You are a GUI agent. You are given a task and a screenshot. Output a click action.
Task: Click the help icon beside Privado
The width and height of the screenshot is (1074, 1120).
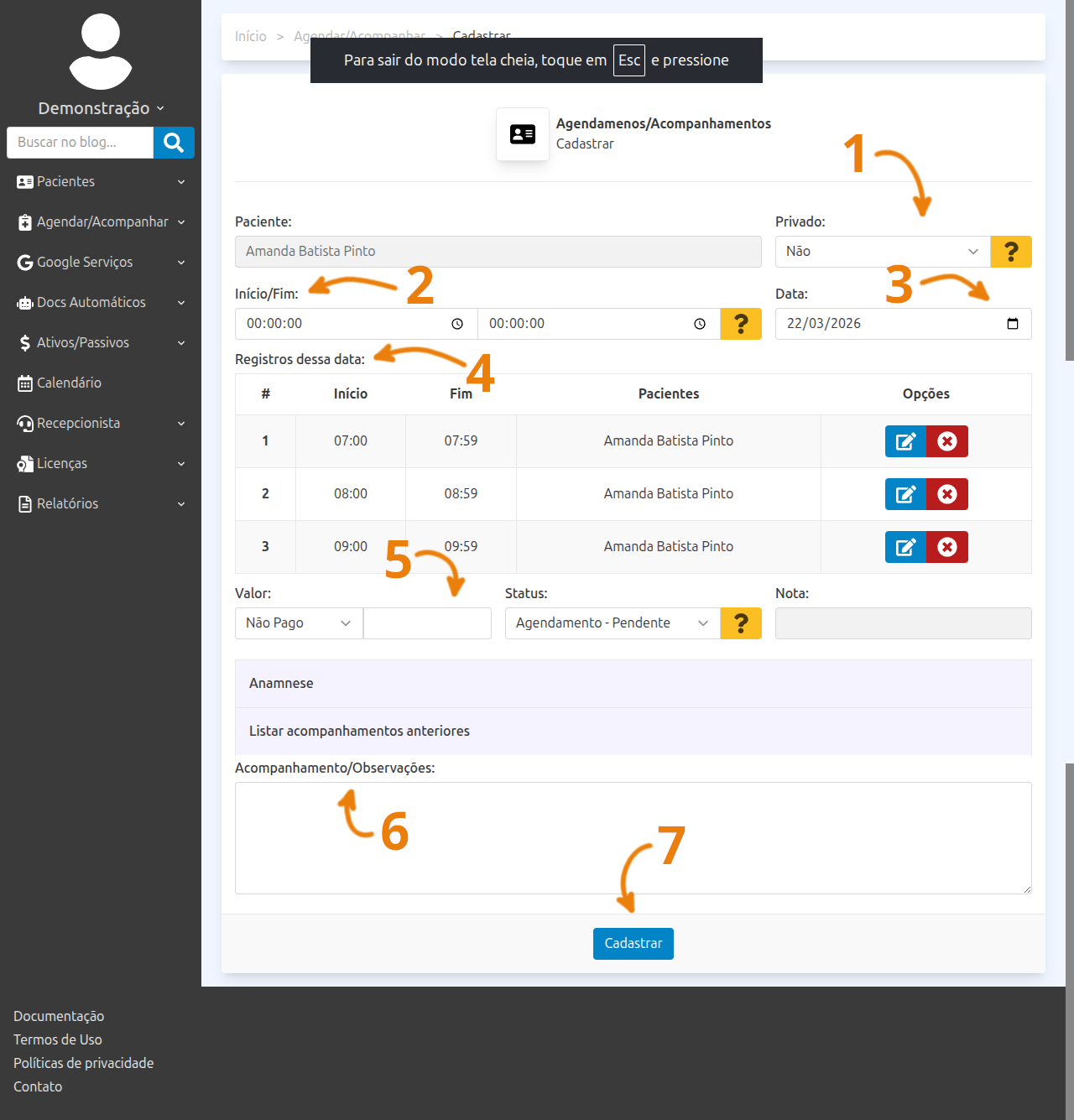coord(1010,252)
